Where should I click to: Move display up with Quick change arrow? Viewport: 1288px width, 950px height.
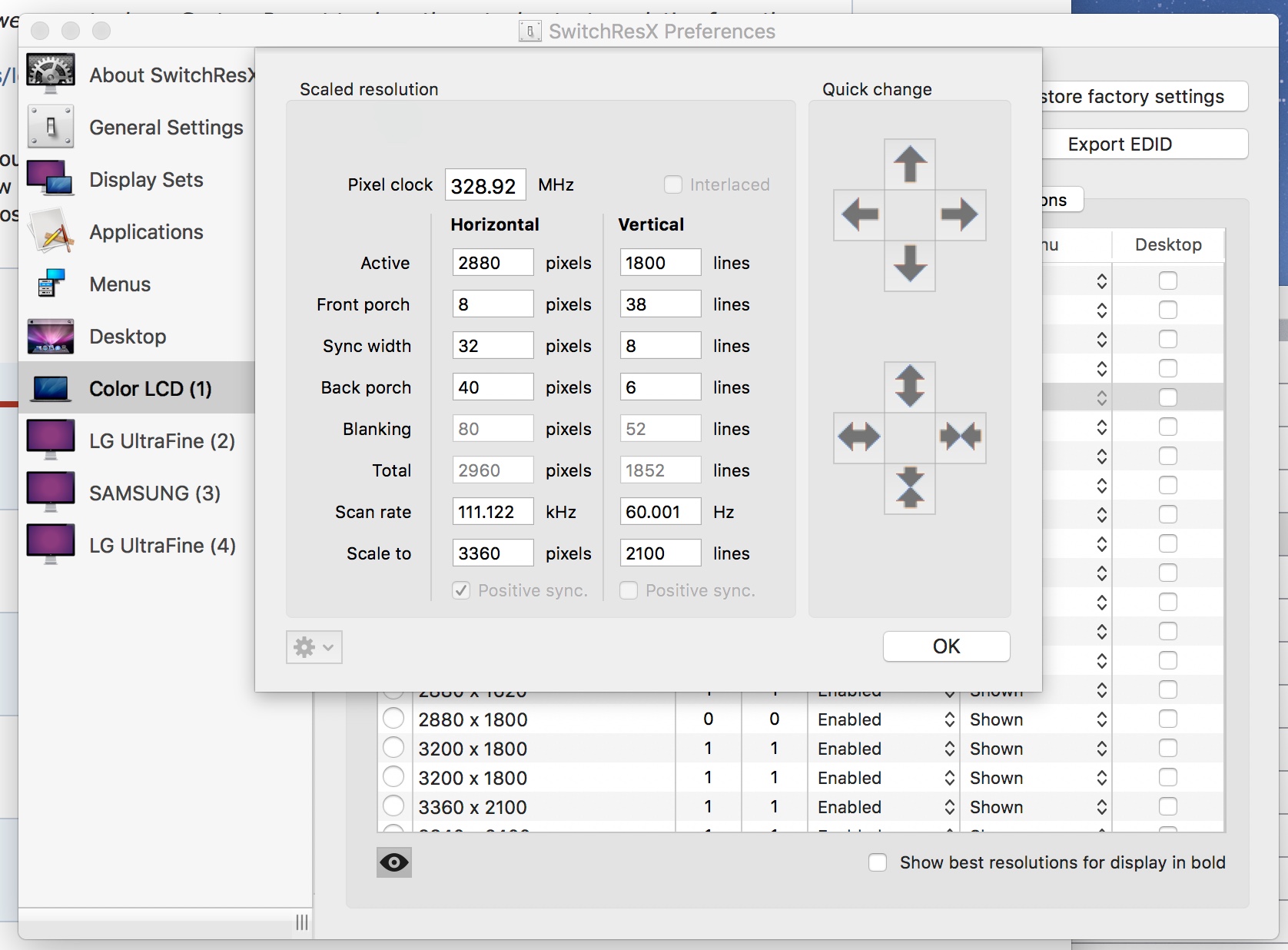coord(910,164)
